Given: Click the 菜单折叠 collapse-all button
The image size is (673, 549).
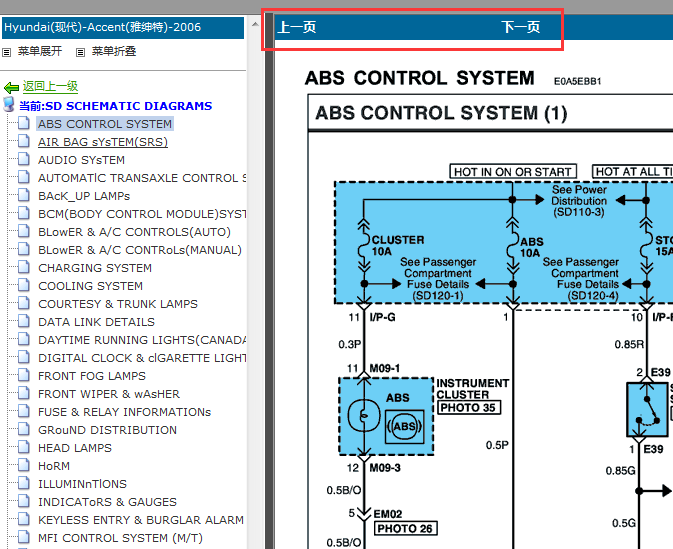Looking at the screenshot, I should pyautogui.click(x=114, y=52).
